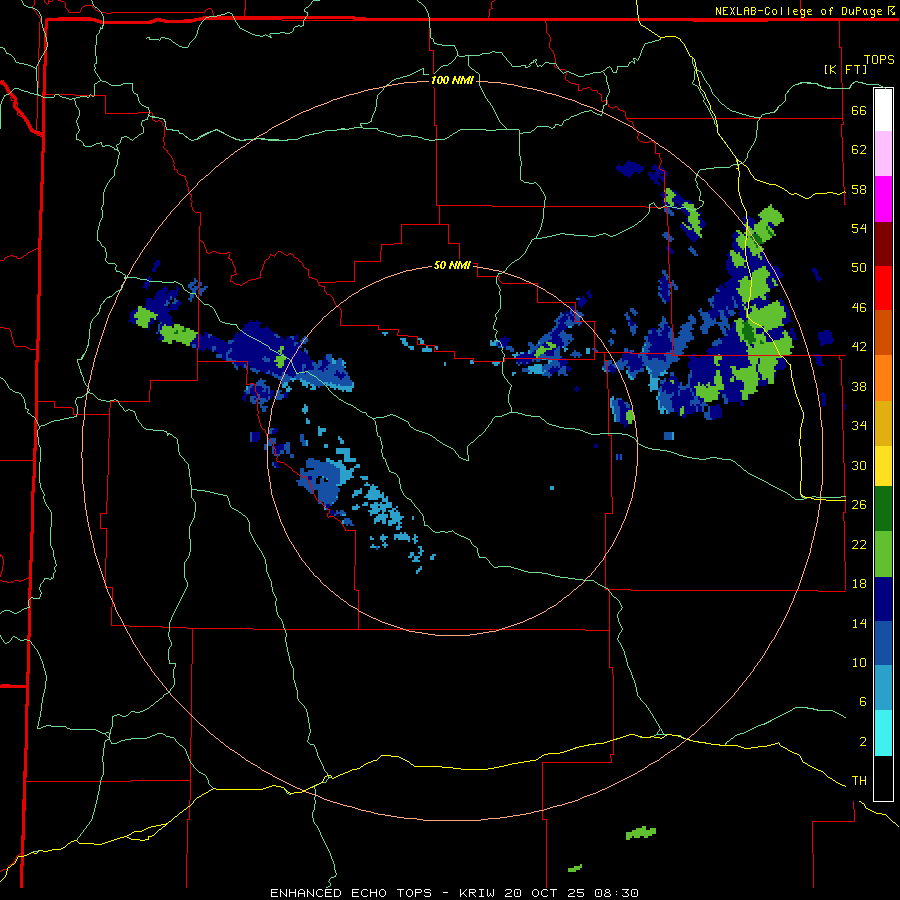Click the '30' legend value
This screenshot has height=900, width=900.
[859, 465]
